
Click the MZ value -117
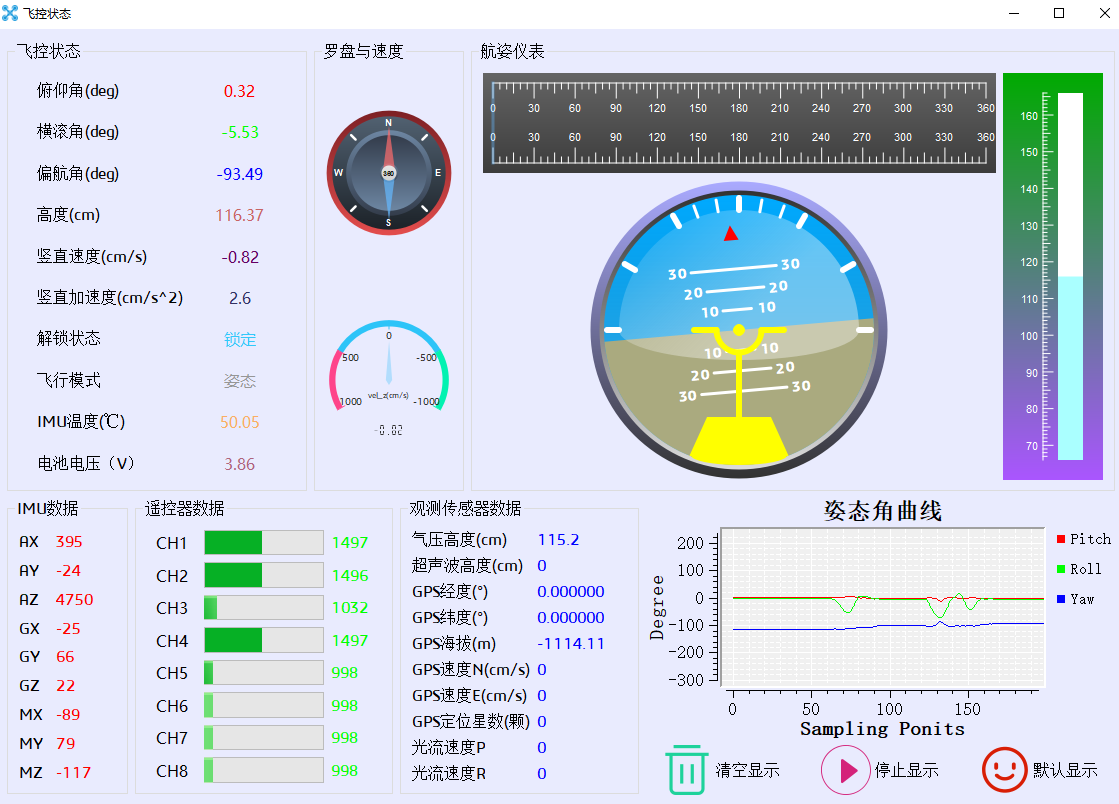(74, 773)
